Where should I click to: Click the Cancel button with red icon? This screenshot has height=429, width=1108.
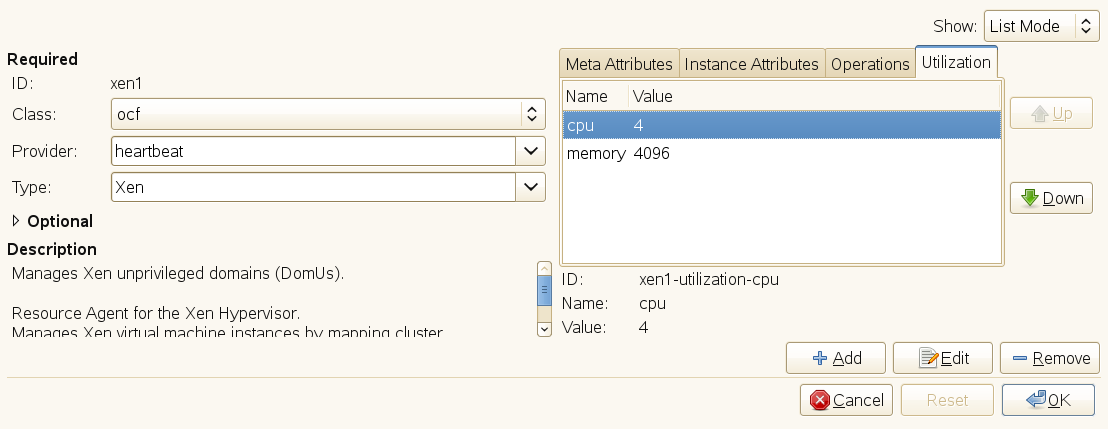pyautogui.click(x=846, y=400)
